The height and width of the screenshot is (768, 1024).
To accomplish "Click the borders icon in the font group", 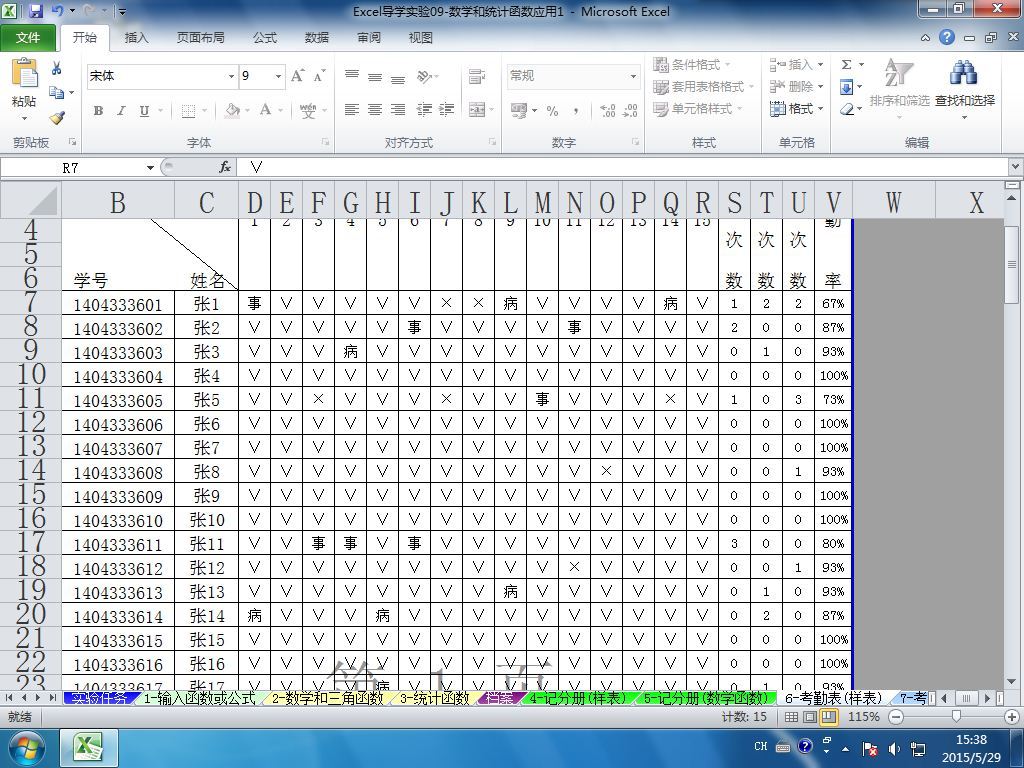I will pos(188,110).
